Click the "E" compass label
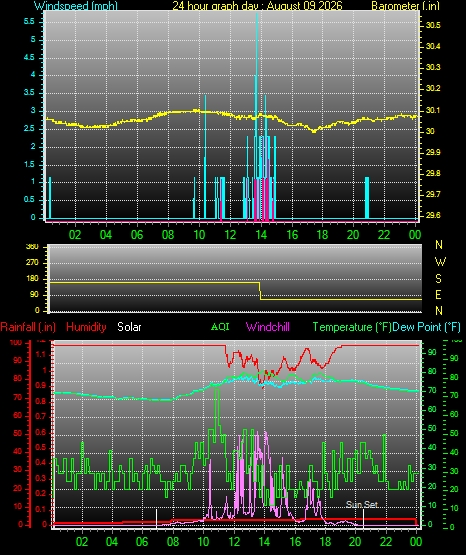The height and width of the screenshot is (555, 466). [438, 294]
